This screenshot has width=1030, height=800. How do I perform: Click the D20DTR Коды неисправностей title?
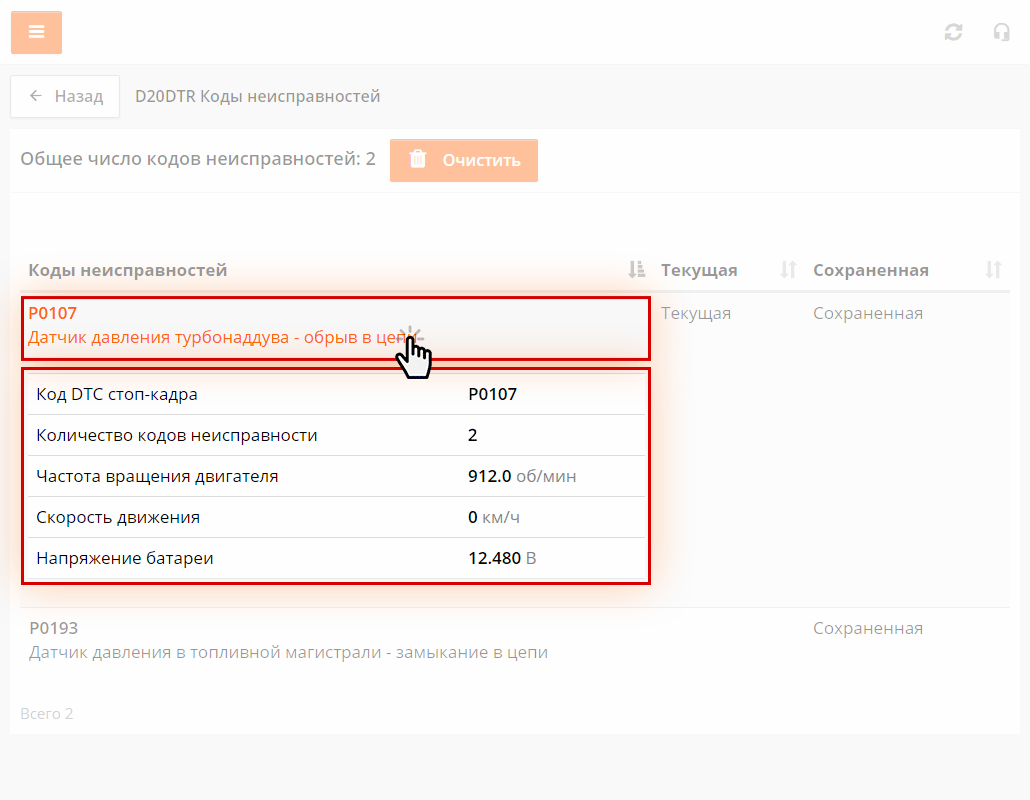coord(257,96)
